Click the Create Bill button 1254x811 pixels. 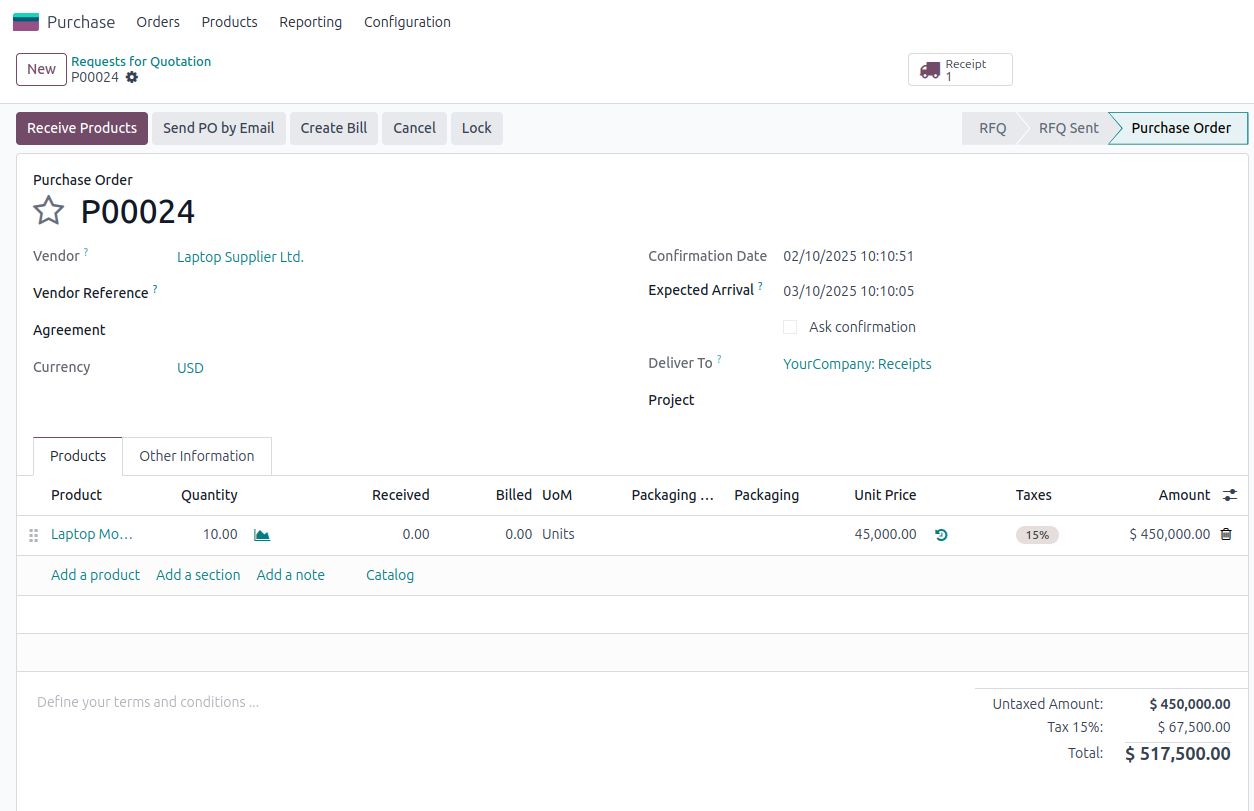tap(333, 128)
